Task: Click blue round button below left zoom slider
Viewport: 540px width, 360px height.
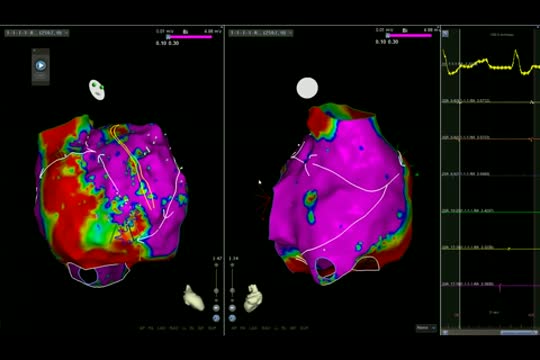Action: pyautogui.click(x=216, y=318)
